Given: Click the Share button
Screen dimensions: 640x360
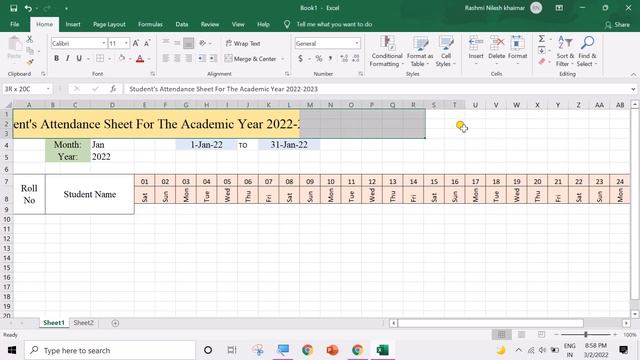Looking at the screenshot, I should pos(617,25).
